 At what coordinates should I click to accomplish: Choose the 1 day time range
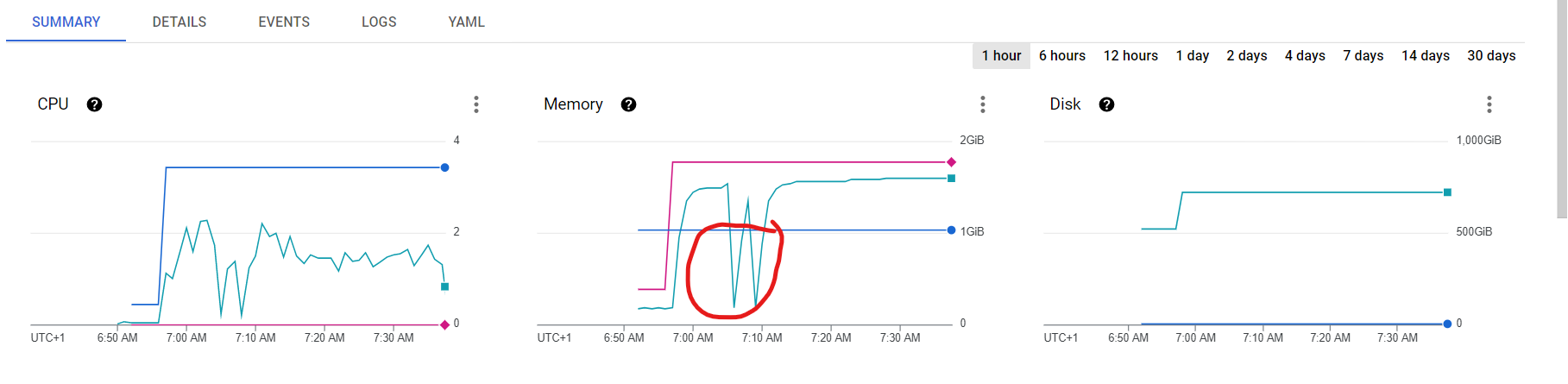pos(1193,55)
